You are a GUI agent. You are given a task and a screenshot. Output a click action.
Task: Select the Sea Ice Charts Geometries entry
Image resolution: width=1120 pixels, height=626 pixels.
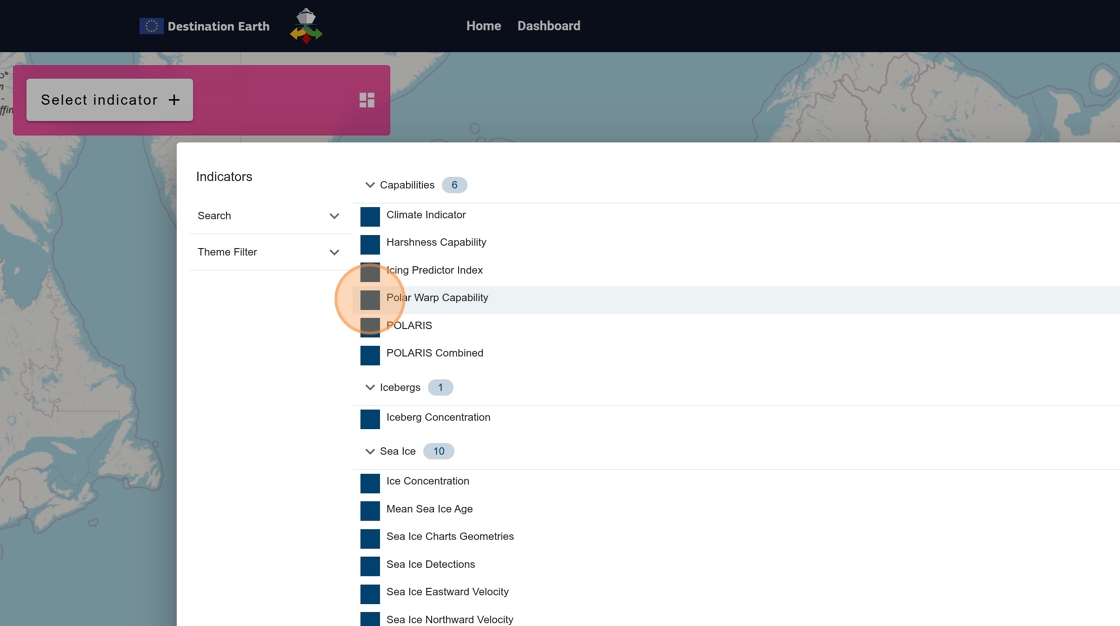coord(450,537)
